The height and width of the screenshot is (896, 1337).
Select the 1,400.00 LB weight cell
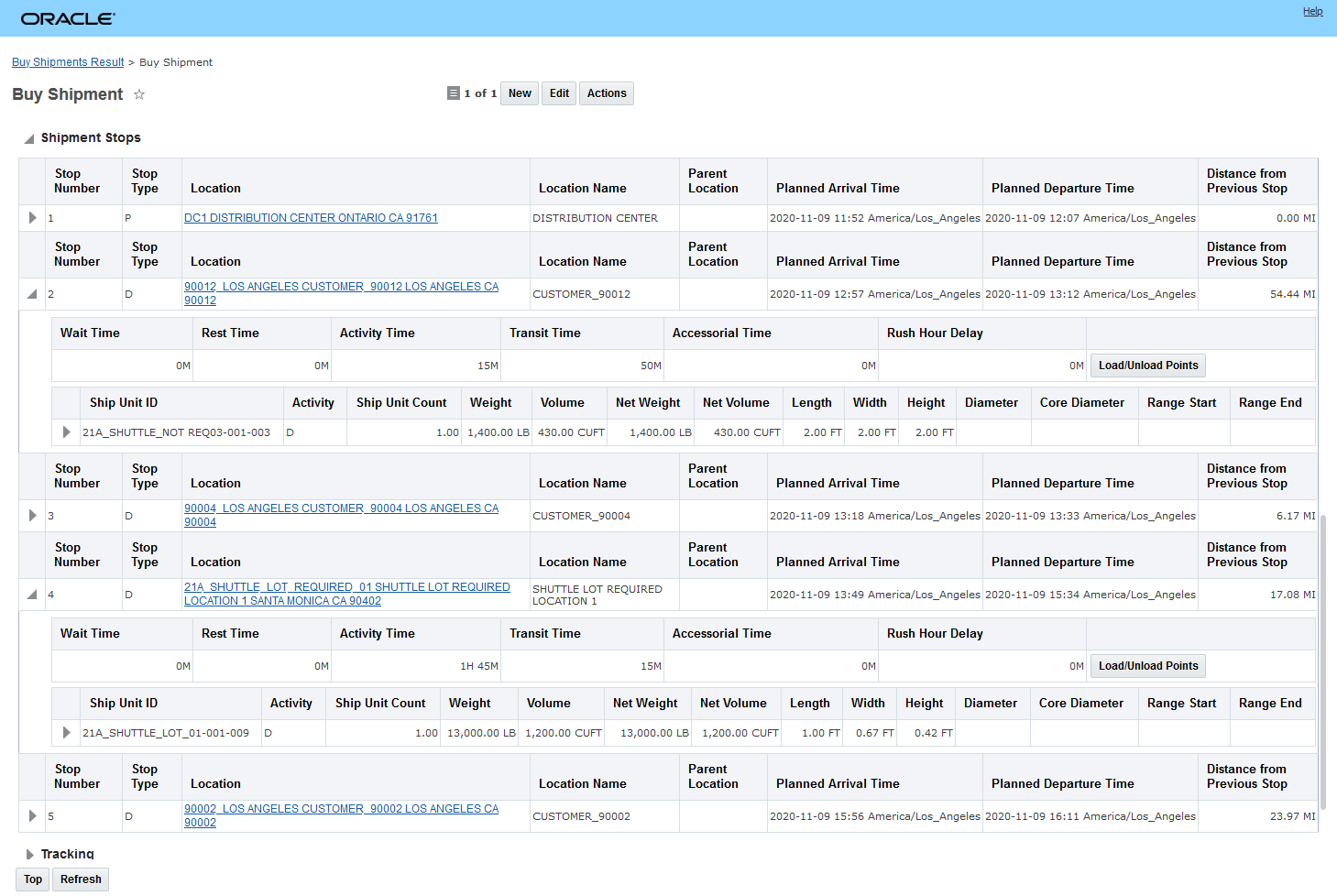pyautogui.click(x=499, y=432)
